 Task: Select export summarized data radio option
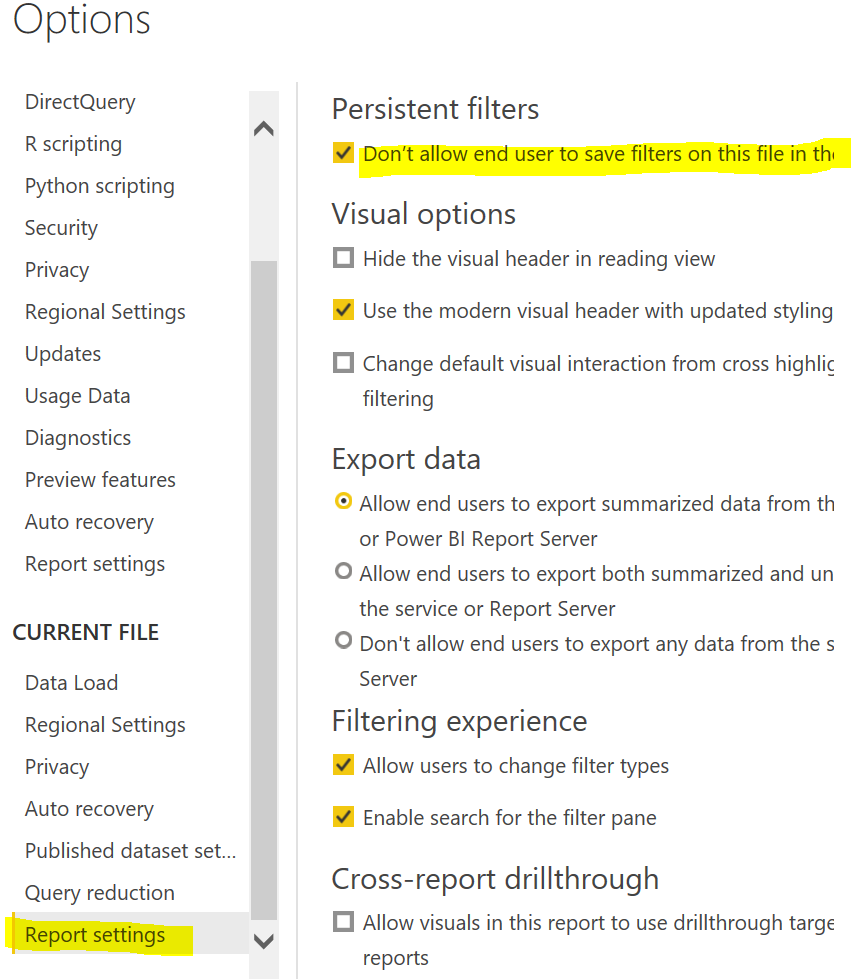[x=344, y=502]
